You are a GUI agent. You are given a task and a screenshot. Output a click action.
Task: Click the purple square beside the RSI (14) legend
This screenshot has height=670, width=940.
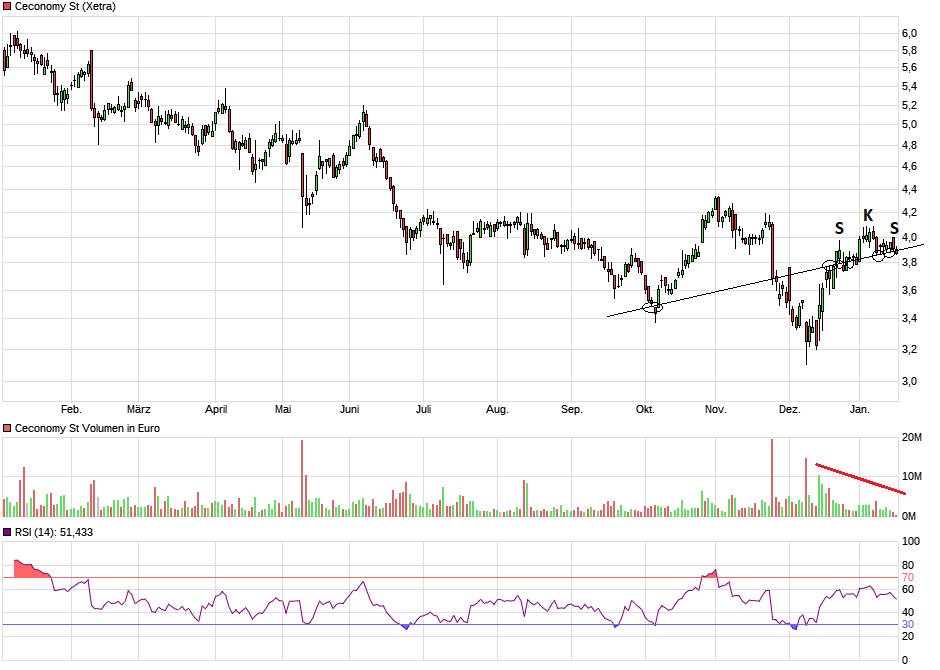pyautogui.click(x=8, y=532)
